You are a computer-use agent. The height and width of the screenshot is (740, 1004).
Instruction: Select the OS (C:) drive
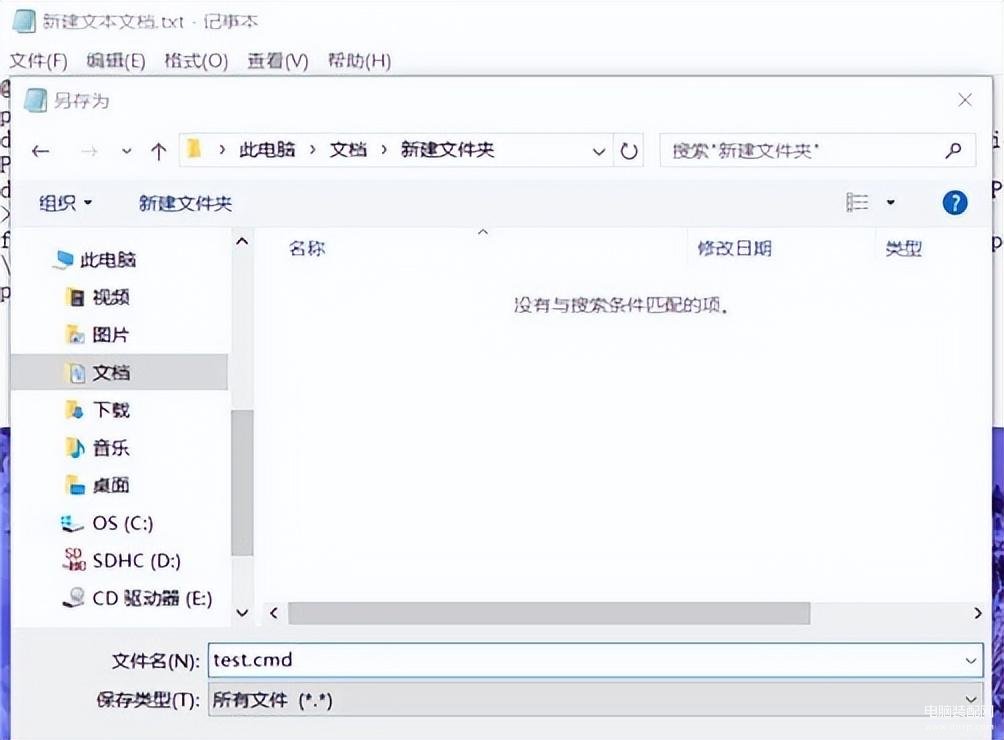(122, 523)
